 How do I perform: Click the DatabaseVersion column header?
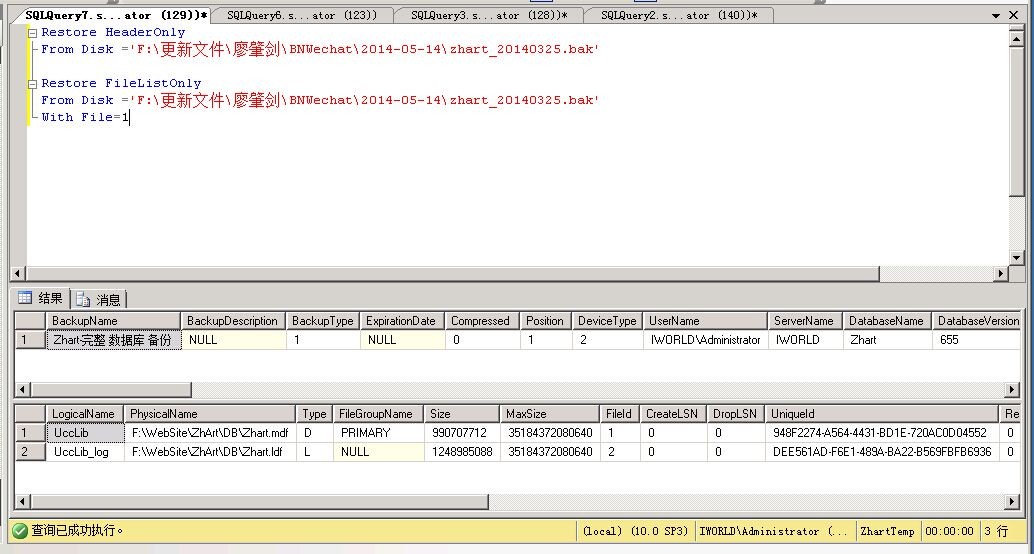[975, 321]
